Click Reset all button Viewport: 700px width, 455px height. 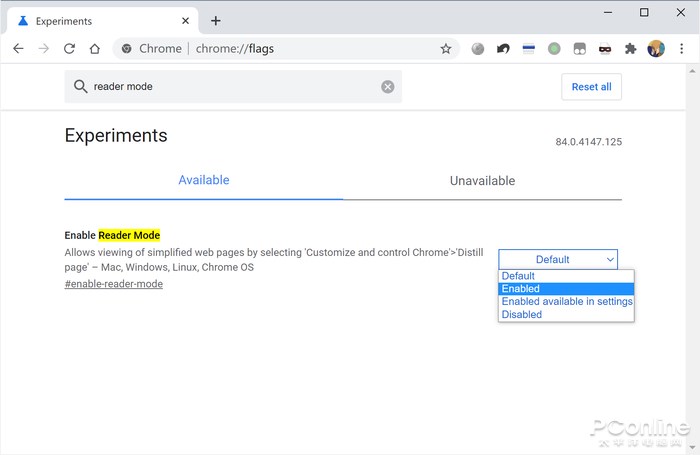[592, 87]
